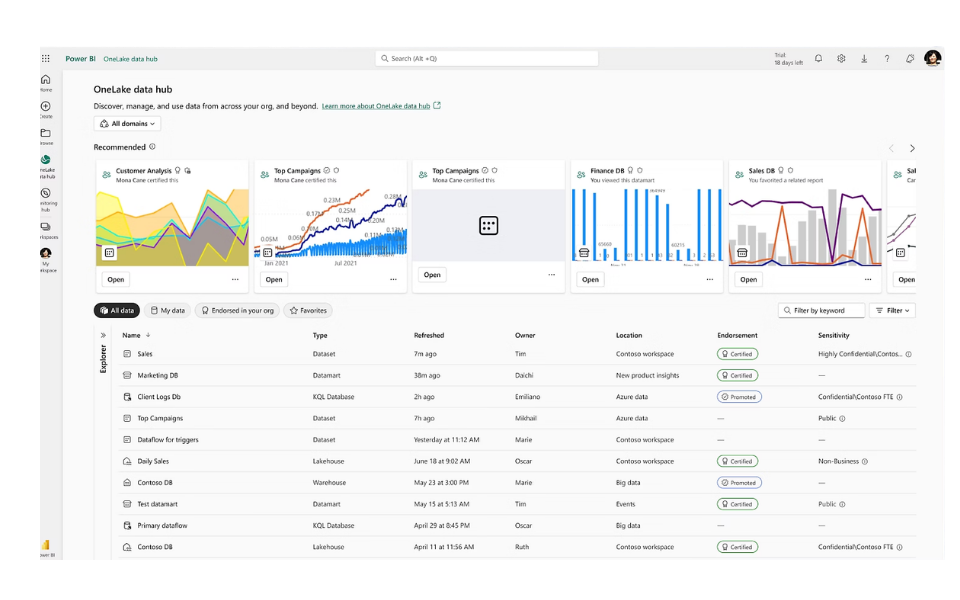Click the Filter by keyword field
Viewport: 960px width, 600px height.
click(822, 310)
